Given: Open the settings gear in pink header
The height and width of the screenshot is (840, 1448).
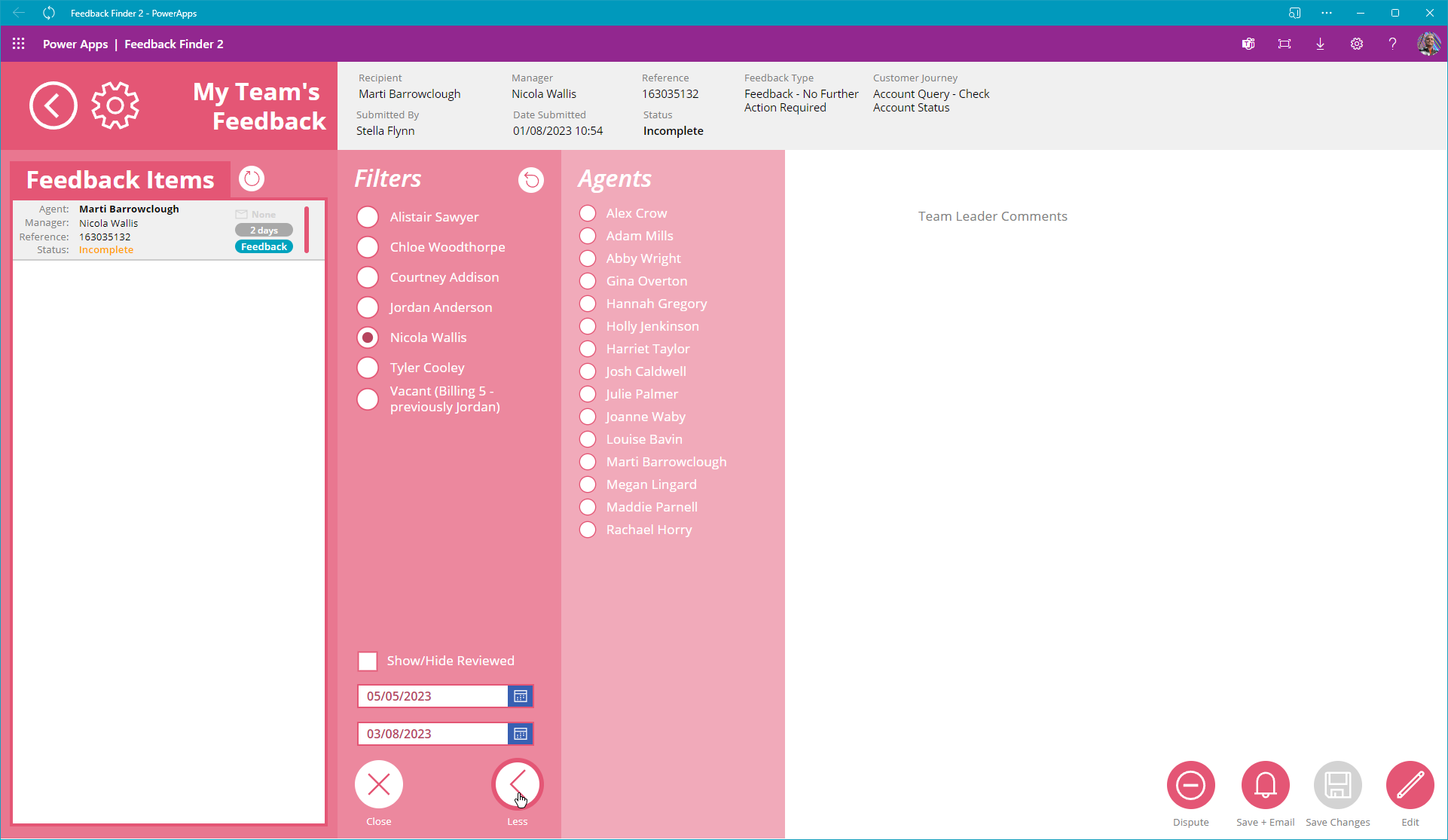Looking at the screenshot, I should [115, 105].
